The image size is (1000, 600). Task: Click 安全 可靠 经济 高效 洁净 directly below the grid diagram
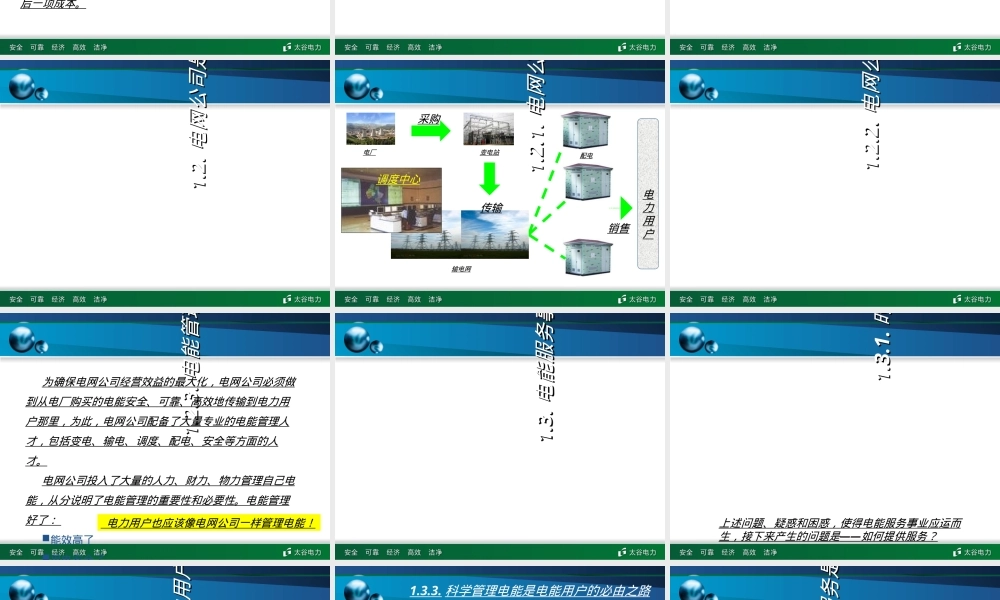(x=393, y=299)
